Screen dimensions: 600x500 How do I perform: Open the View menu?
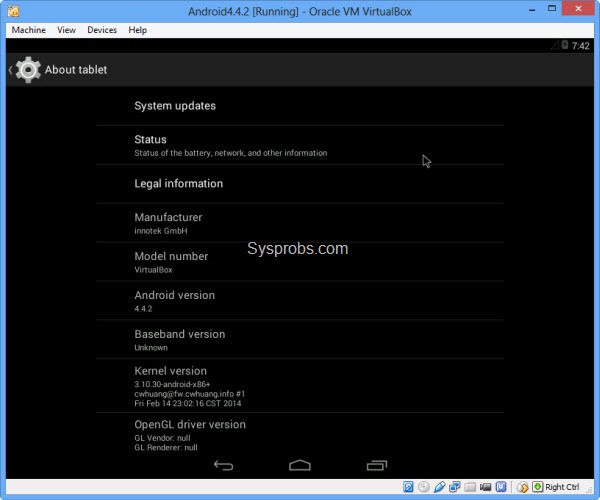[x=66, y=30]
